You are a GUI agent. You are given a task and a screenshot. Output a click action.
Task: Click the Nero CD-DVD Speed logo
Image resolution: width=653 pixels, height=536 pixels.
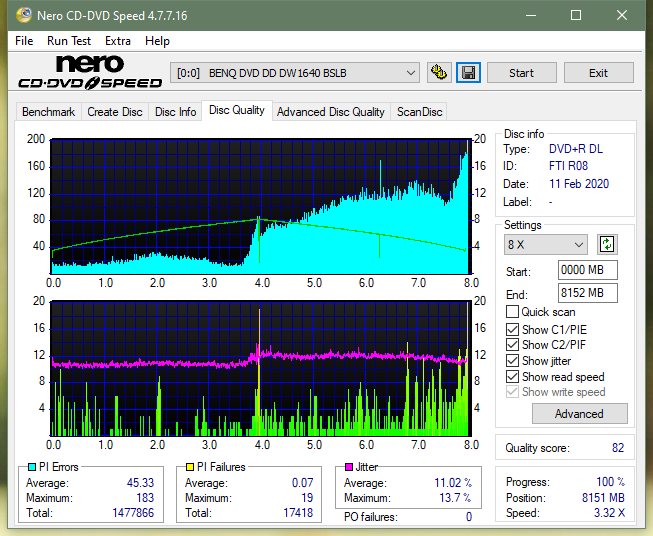click(90, 72)
